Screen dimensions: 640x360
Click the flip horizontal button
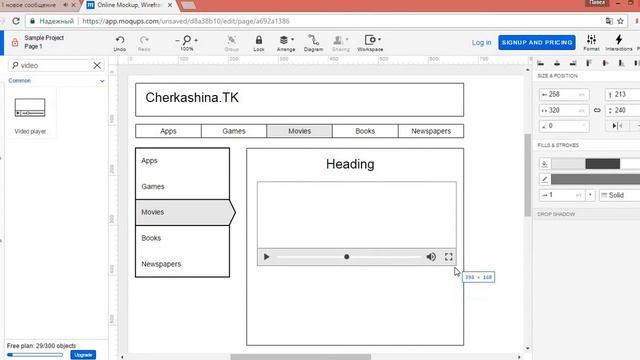pos(617,126)
